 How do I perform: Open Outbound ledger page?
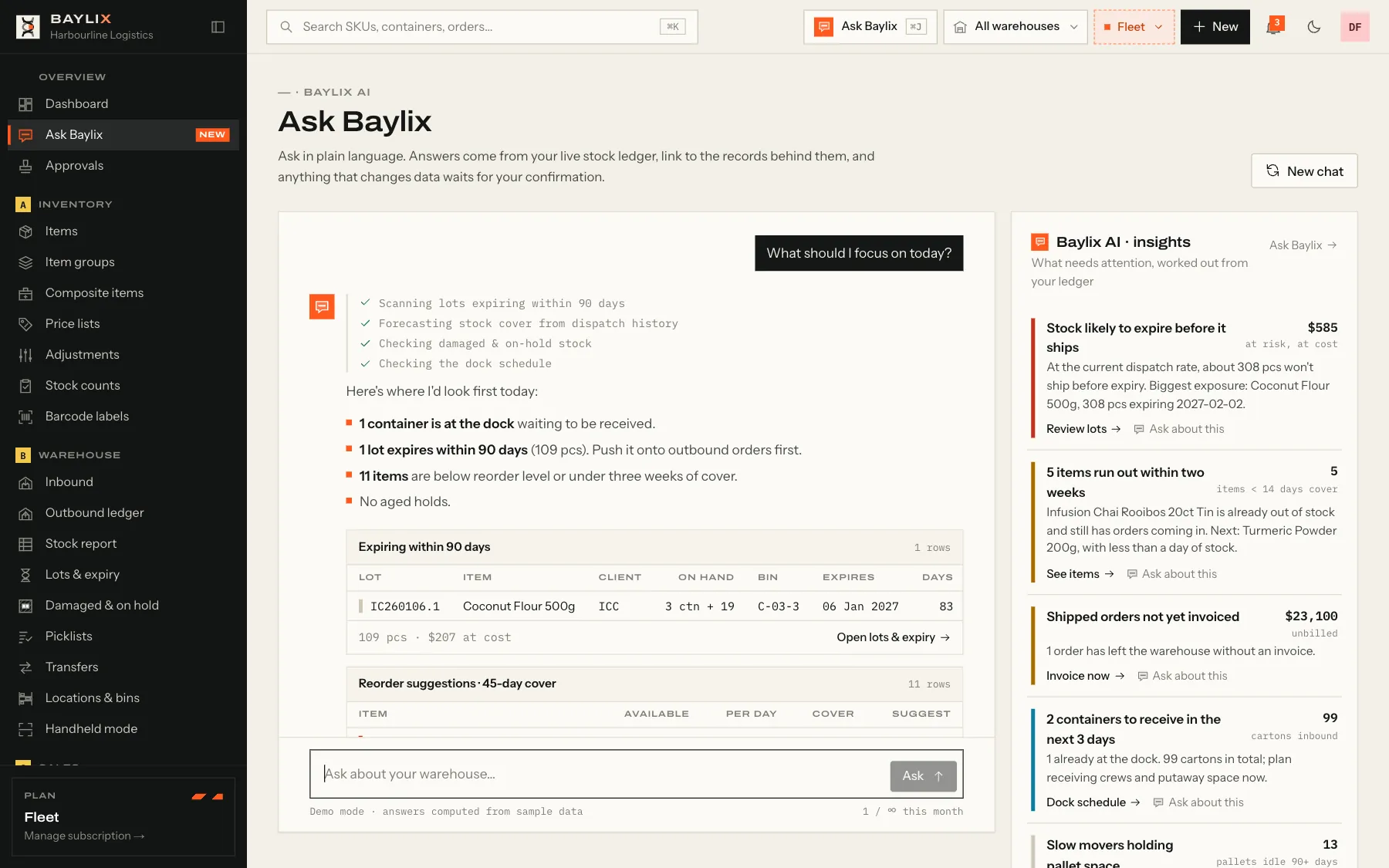click(123, 513)
